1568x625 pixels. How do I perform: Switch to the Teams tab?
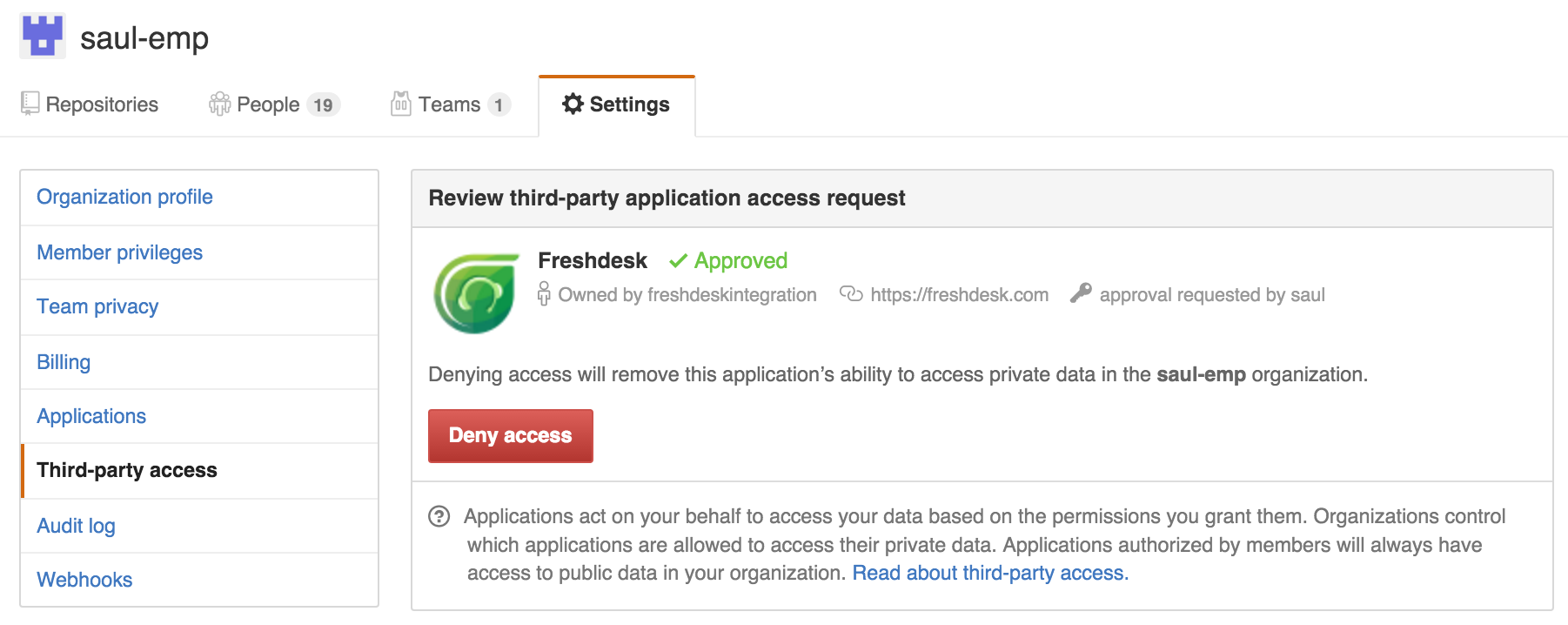(x=451, y=104)
